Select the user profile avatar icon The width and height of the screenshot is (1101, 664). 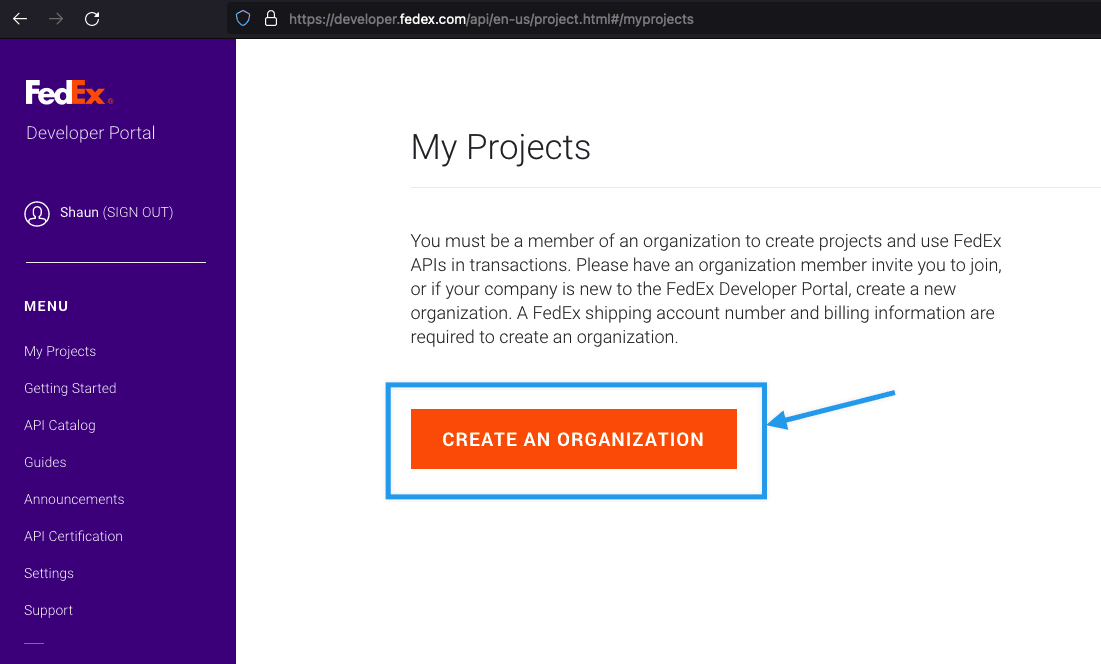pyautogui.click(x=37, y=213)
